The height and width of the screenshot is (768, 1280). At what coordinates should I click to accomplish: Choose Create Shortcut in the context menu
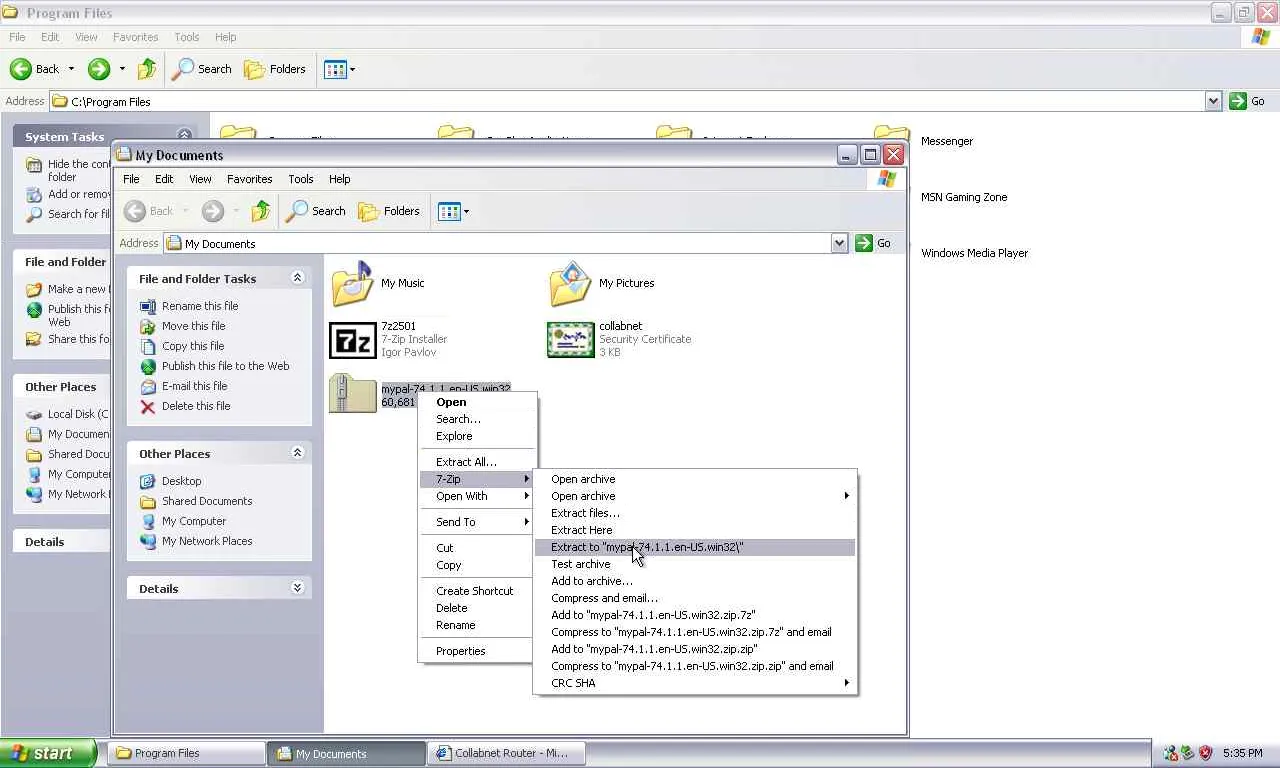[477, 591]
